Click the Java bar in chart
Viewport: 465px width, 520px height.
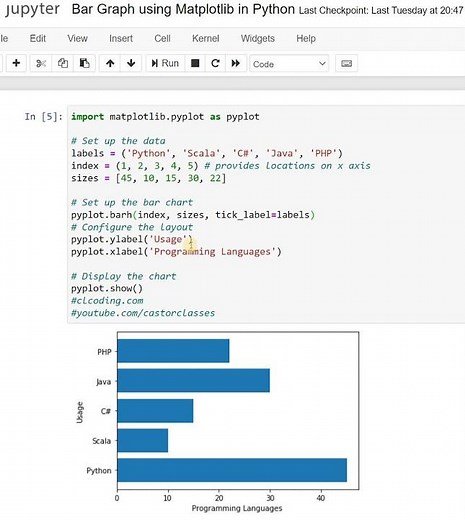click(194, 381)
